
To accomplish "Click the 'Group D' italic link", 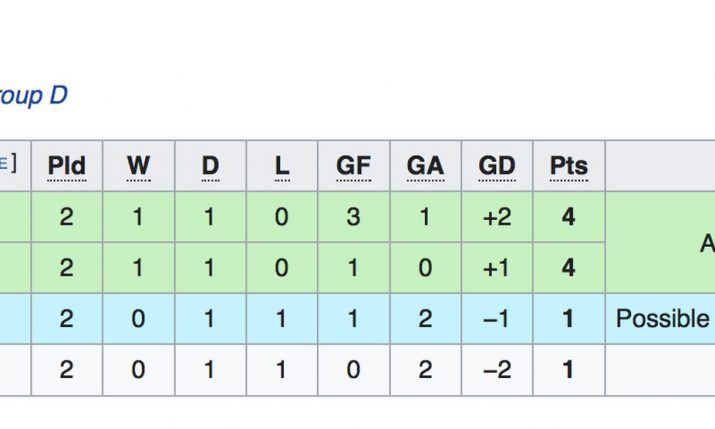I will coord(32,96).
